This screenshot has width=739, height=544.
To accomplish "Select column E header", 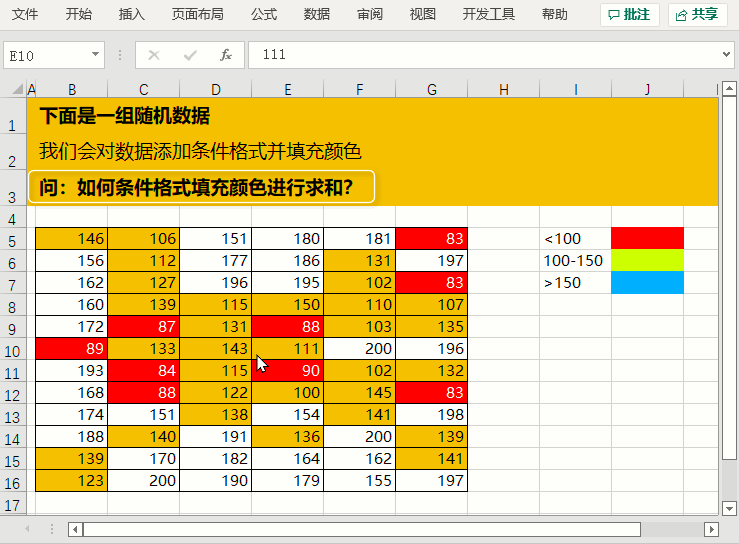I will pos(287,89).
